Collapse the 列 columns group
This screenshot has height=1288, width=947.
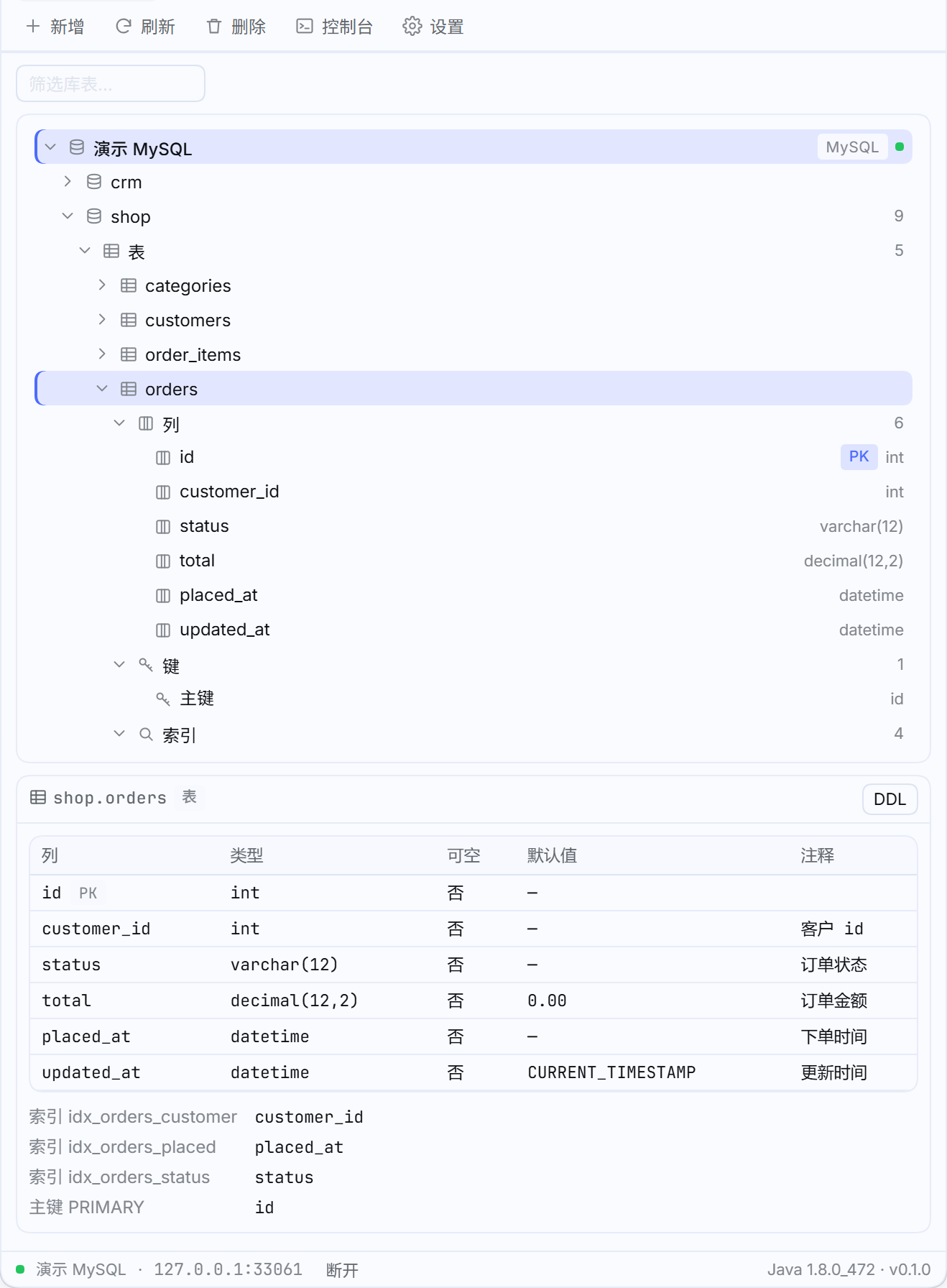coord(119,423)
